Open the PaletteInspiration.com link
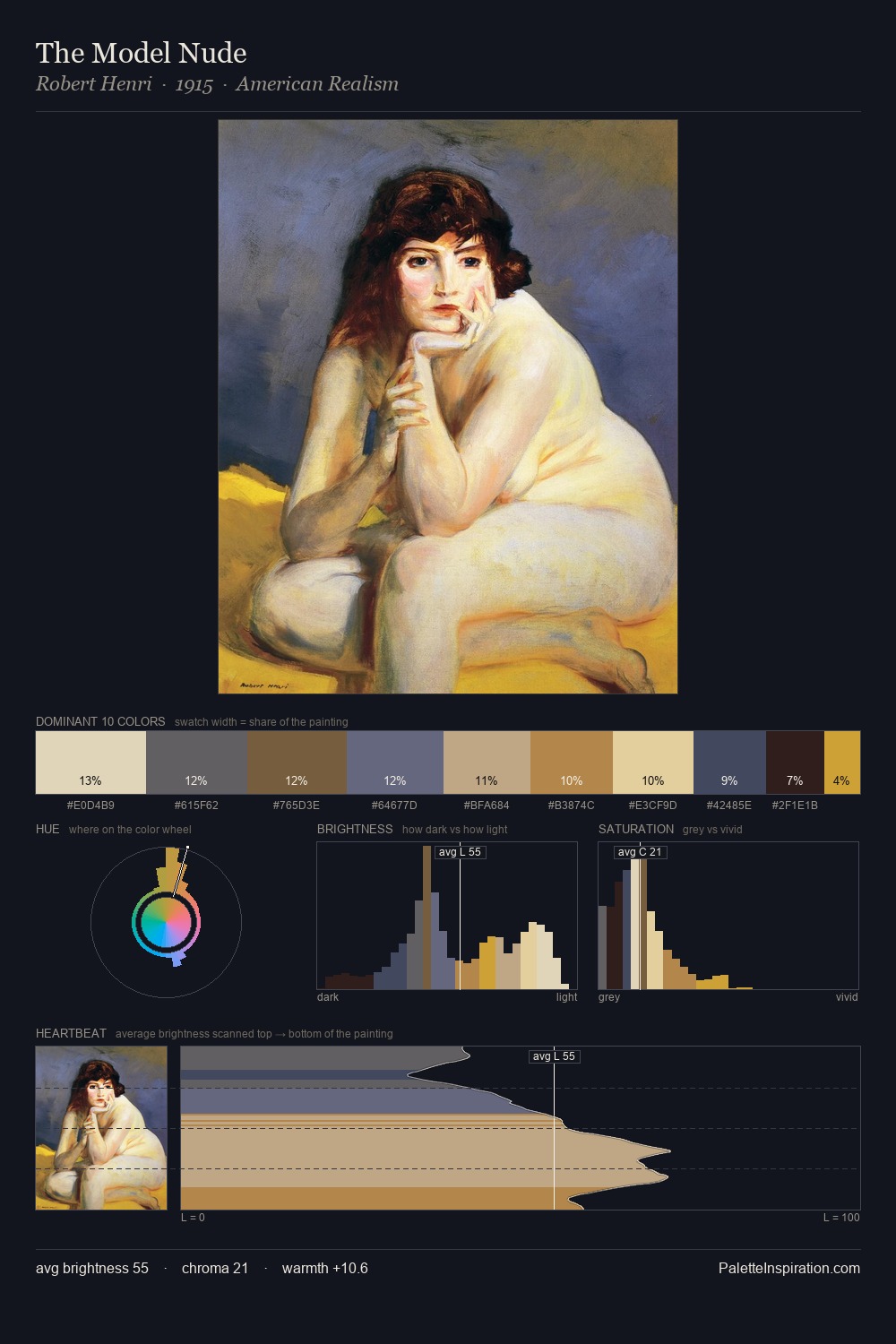Screen dimensions: 896x1344 [x=789, y=1269]
